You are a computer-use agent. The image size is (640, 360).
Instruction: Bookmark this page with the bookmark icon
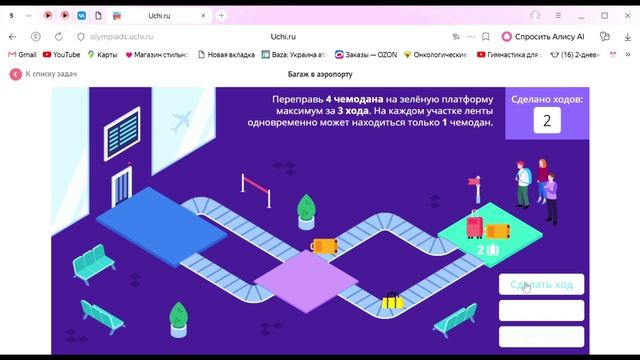pos(486,37)
